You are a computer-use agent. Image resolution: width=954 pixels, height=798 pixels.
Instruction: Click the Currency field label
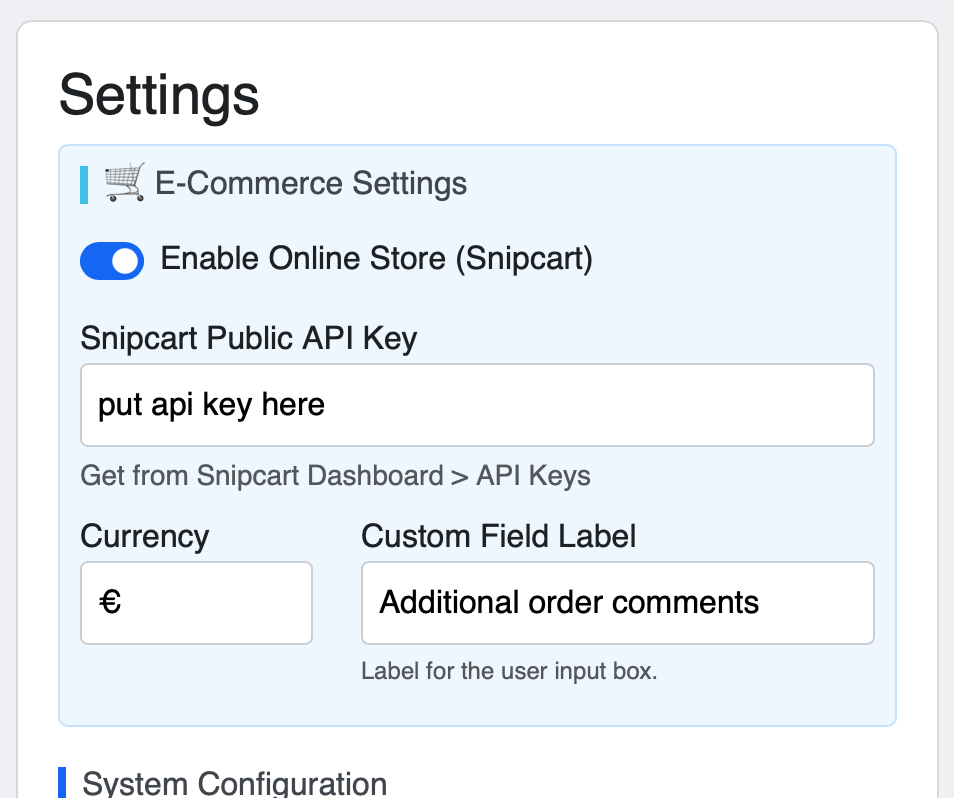pyautogui.click(x=144, y=536)
